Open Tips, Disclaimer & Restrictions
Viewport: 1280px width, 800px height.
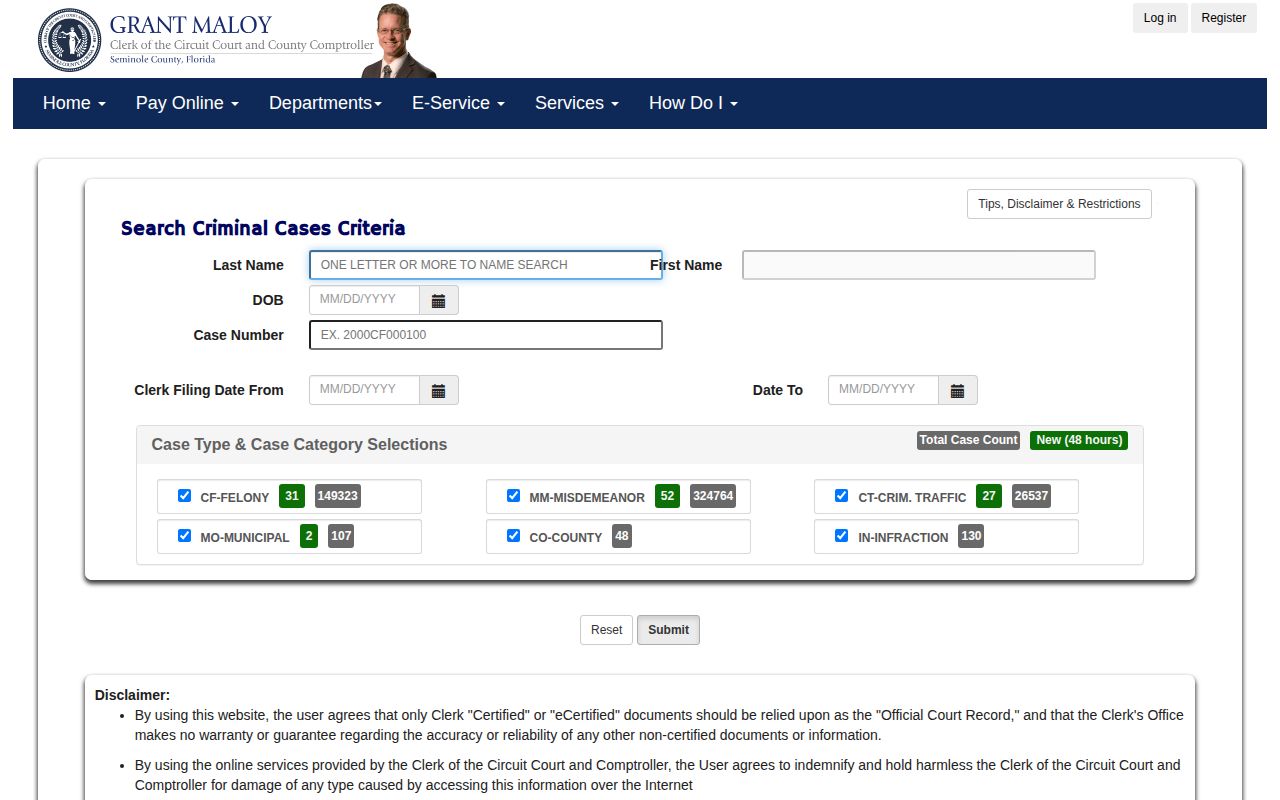click(x=1059, y=204)
